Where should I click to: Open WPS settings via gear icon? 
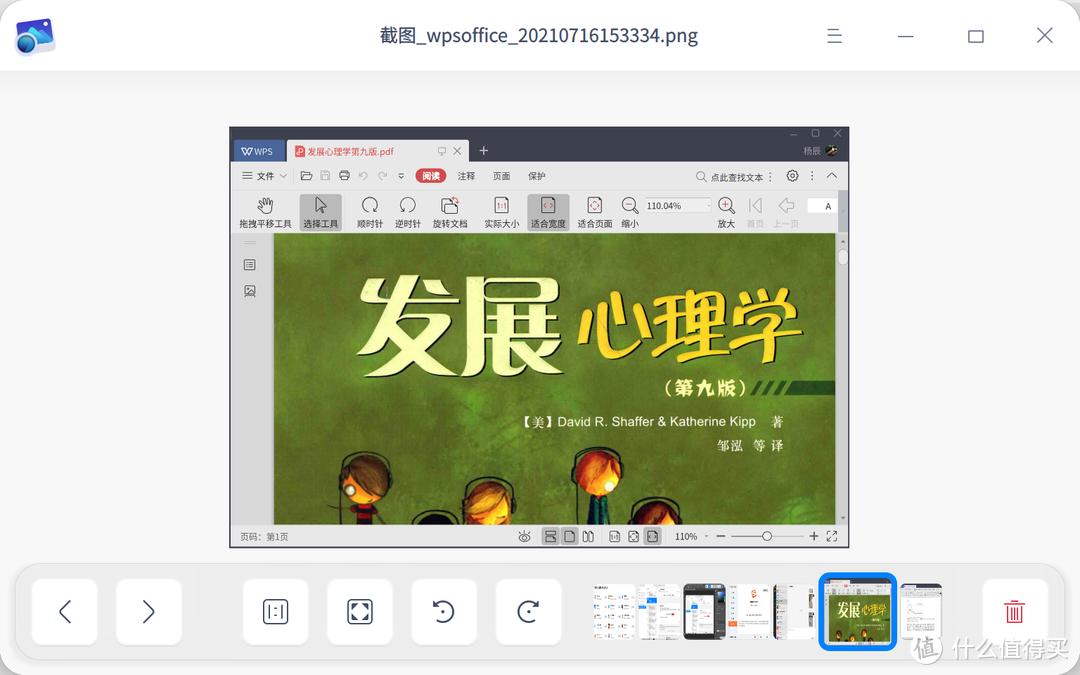pos(792,175)
